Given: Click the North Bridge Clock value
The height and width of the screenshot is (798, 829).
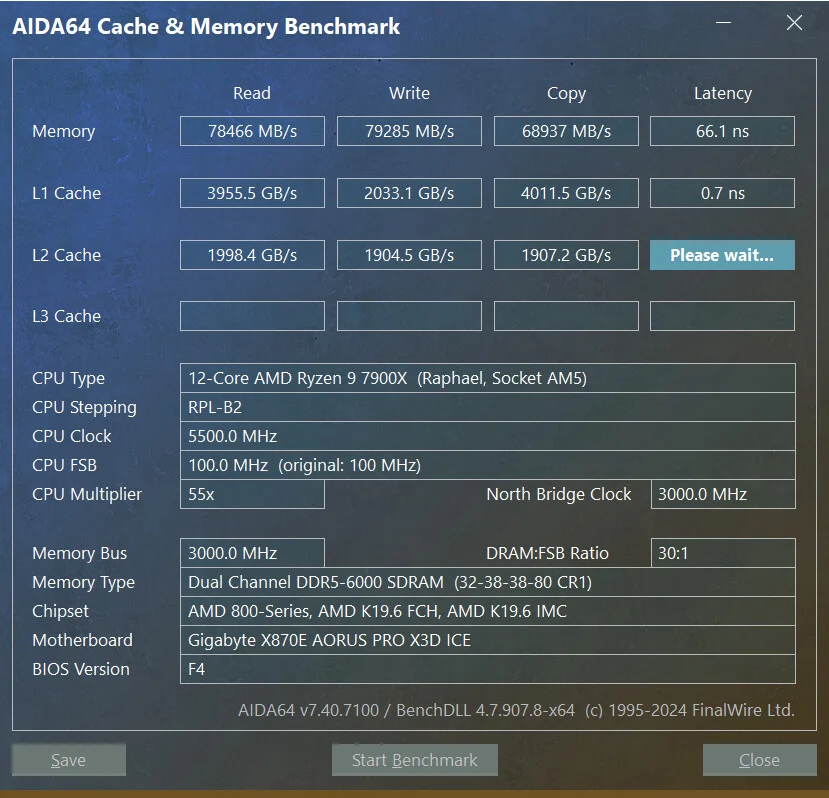Looking at the screenshot, I should pyautogui.click(x=722, y=494).
